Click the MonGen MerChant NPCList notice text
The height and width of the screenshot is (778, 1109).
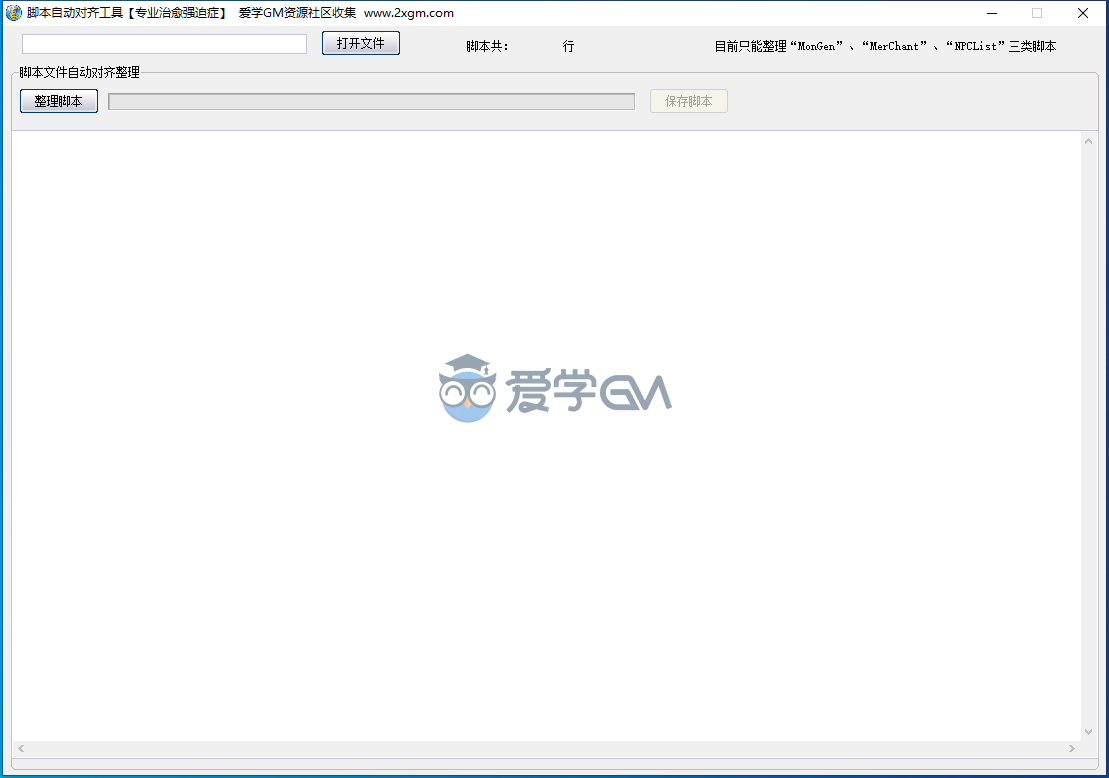coord(886,47)
